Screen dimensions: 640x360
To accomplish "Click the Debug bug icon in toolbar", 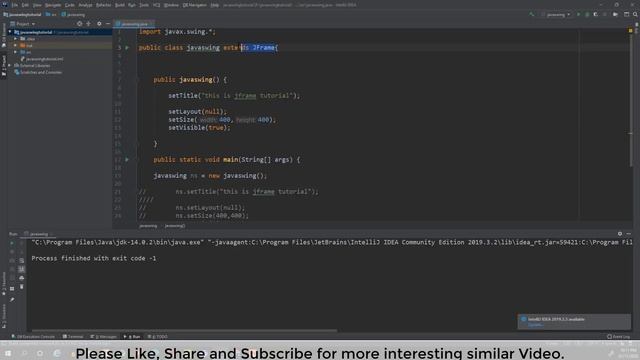I will click(587, 14).
